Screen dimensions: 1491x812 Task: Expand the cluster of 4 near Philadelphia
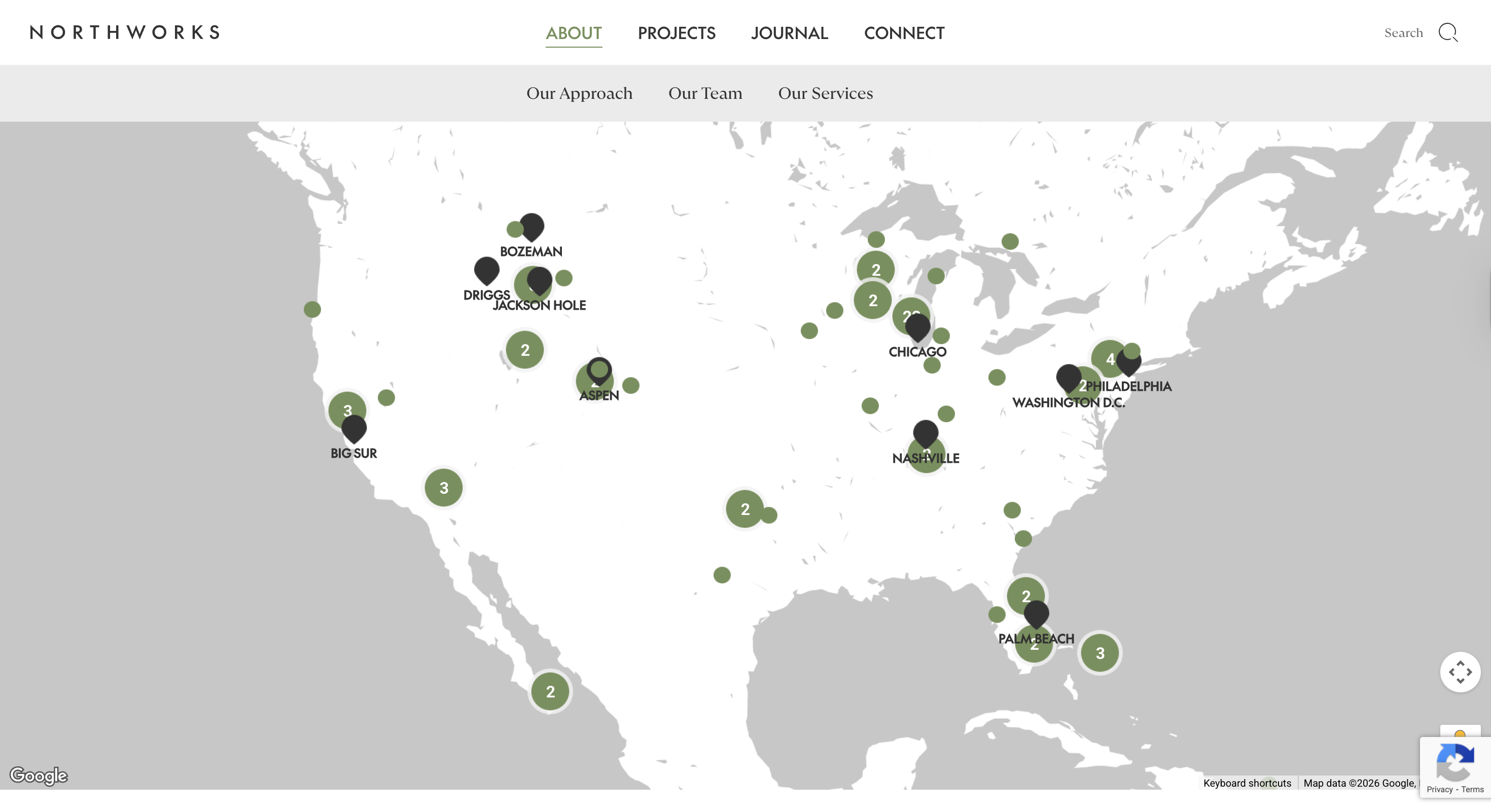point(1109,358)
